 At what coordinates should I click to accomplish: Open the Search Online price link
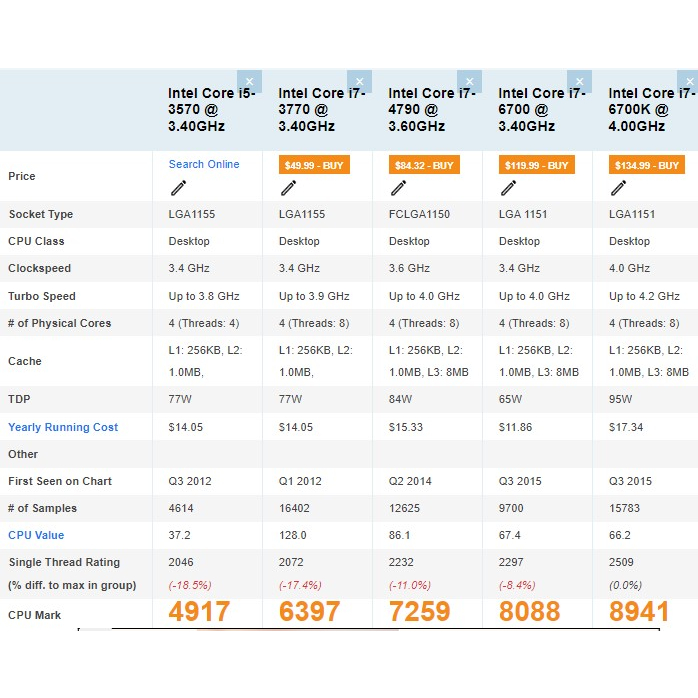click(x=204, y=164)
